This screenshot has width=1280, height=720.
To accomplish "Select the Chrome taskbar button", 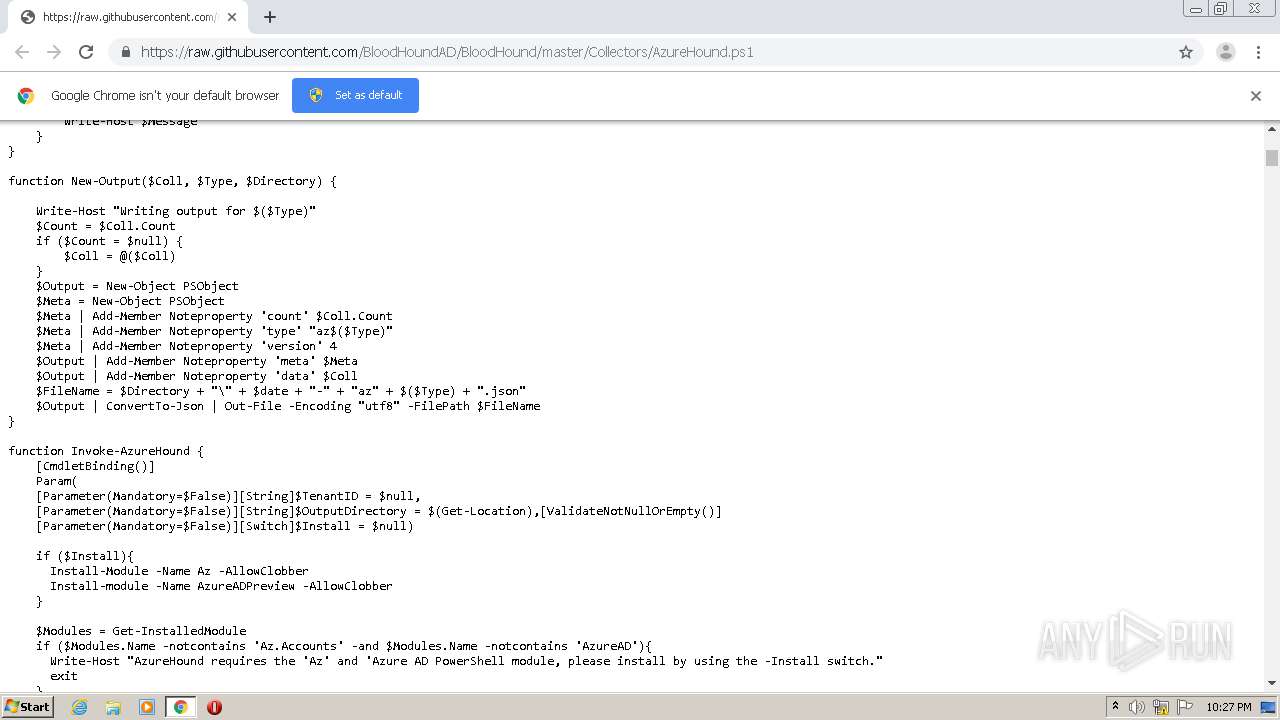I will click(181, 707).
